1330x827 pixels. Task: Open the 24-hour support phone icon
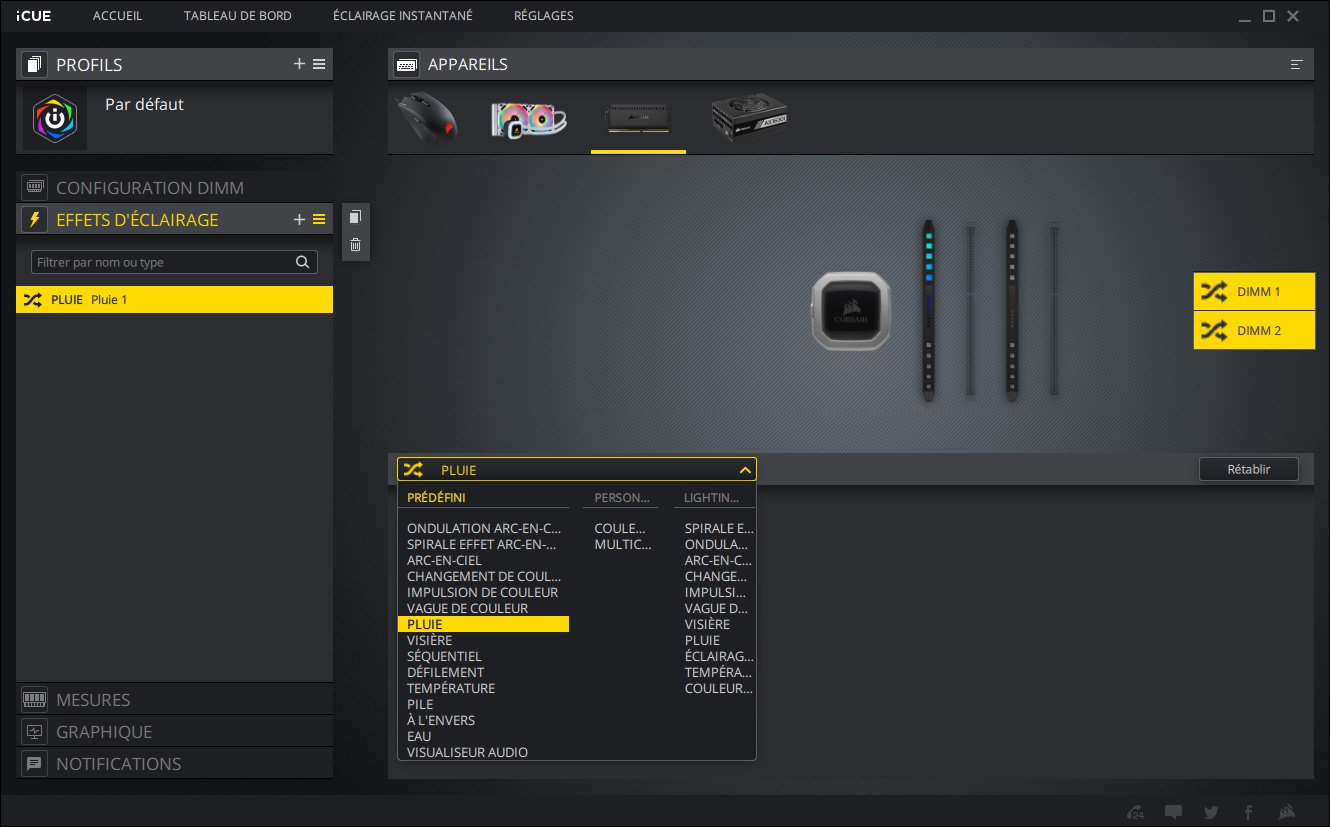pyautogui.click(x=1135, y=812)
